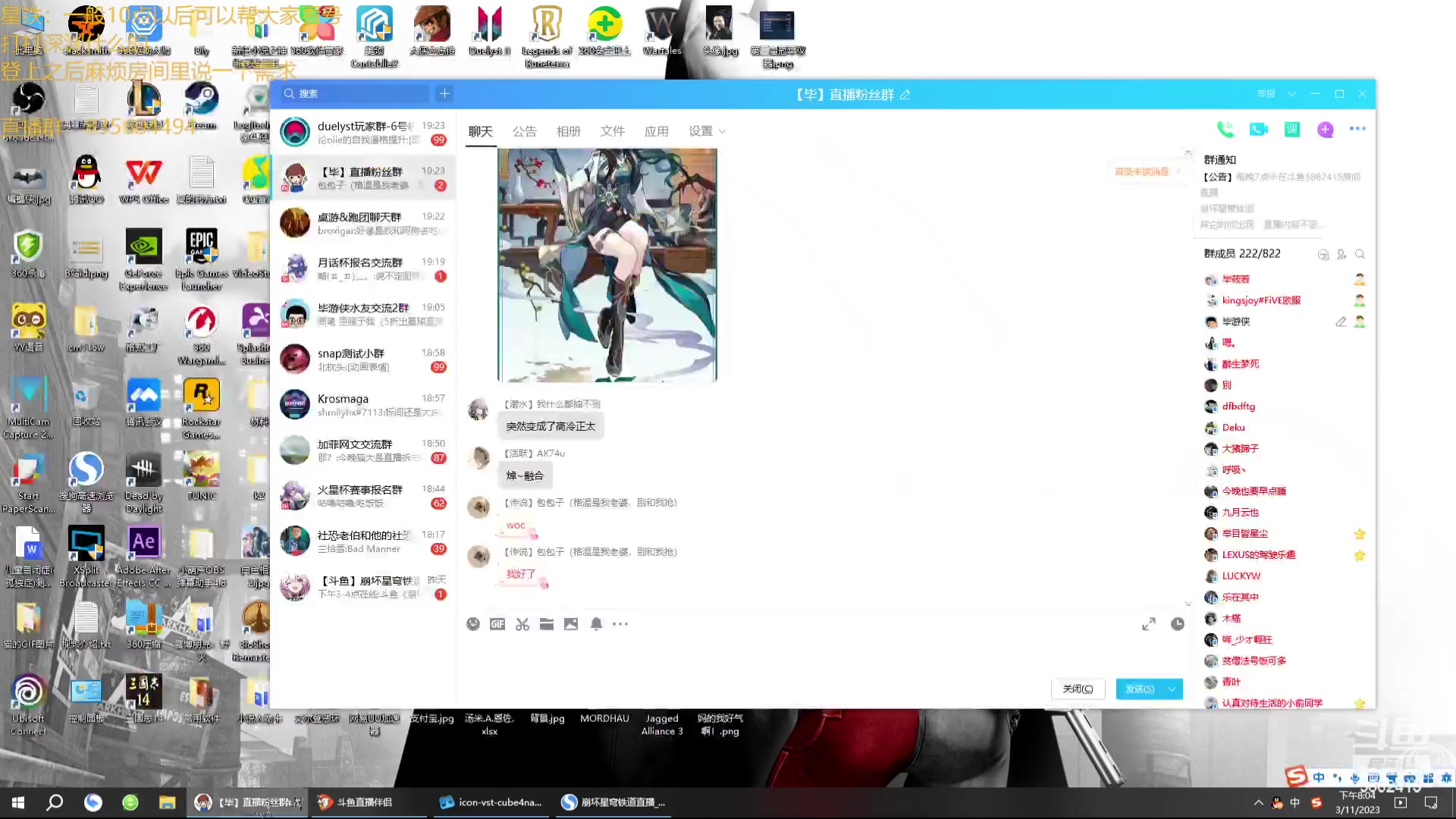Viewport: 1456px width, 819px height.
Task: Open the send button options arrow
Action: click(1172, 689)
